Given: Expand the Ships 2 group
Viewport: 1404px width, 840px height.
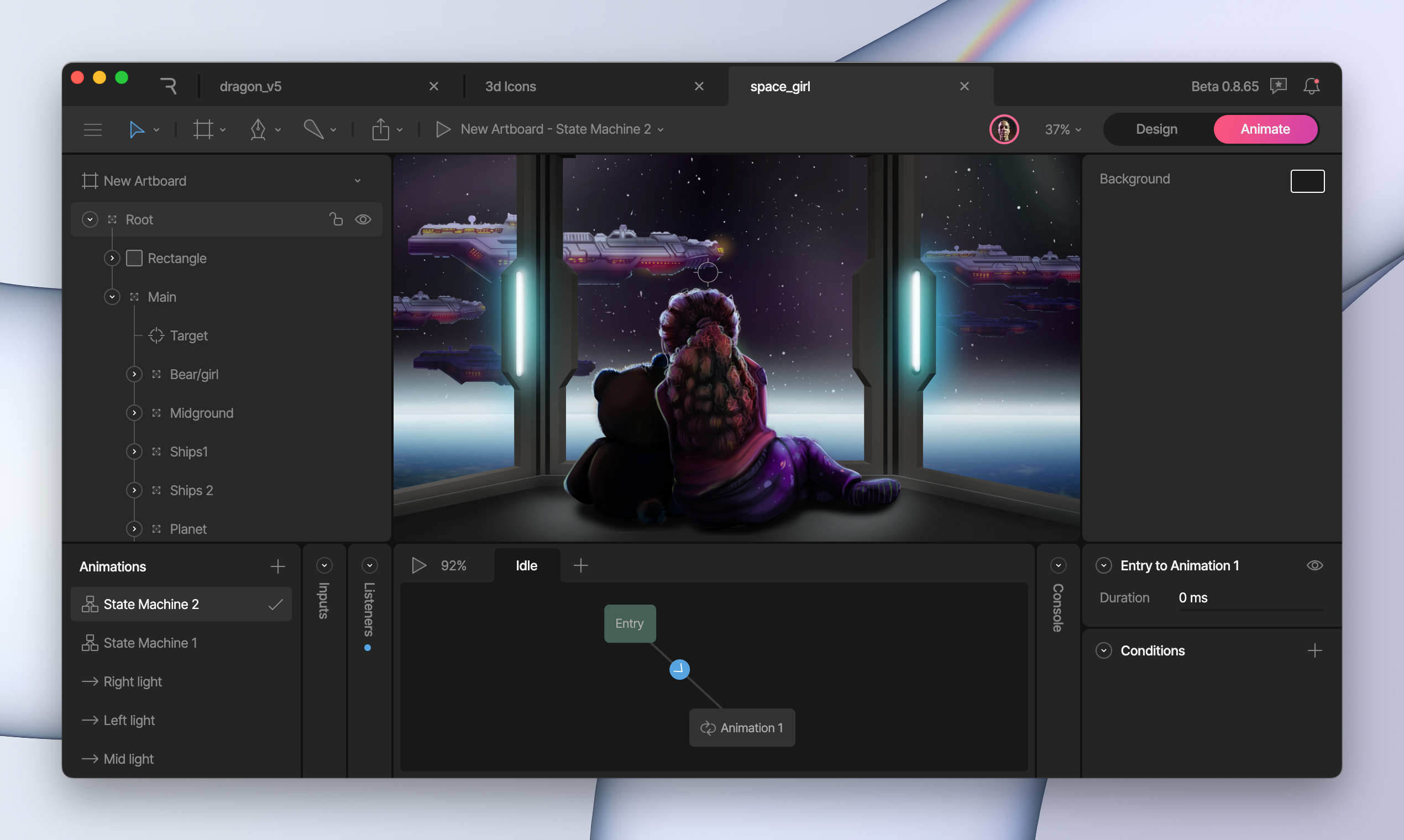Looking at the screenshot, I should pos(134,490).
